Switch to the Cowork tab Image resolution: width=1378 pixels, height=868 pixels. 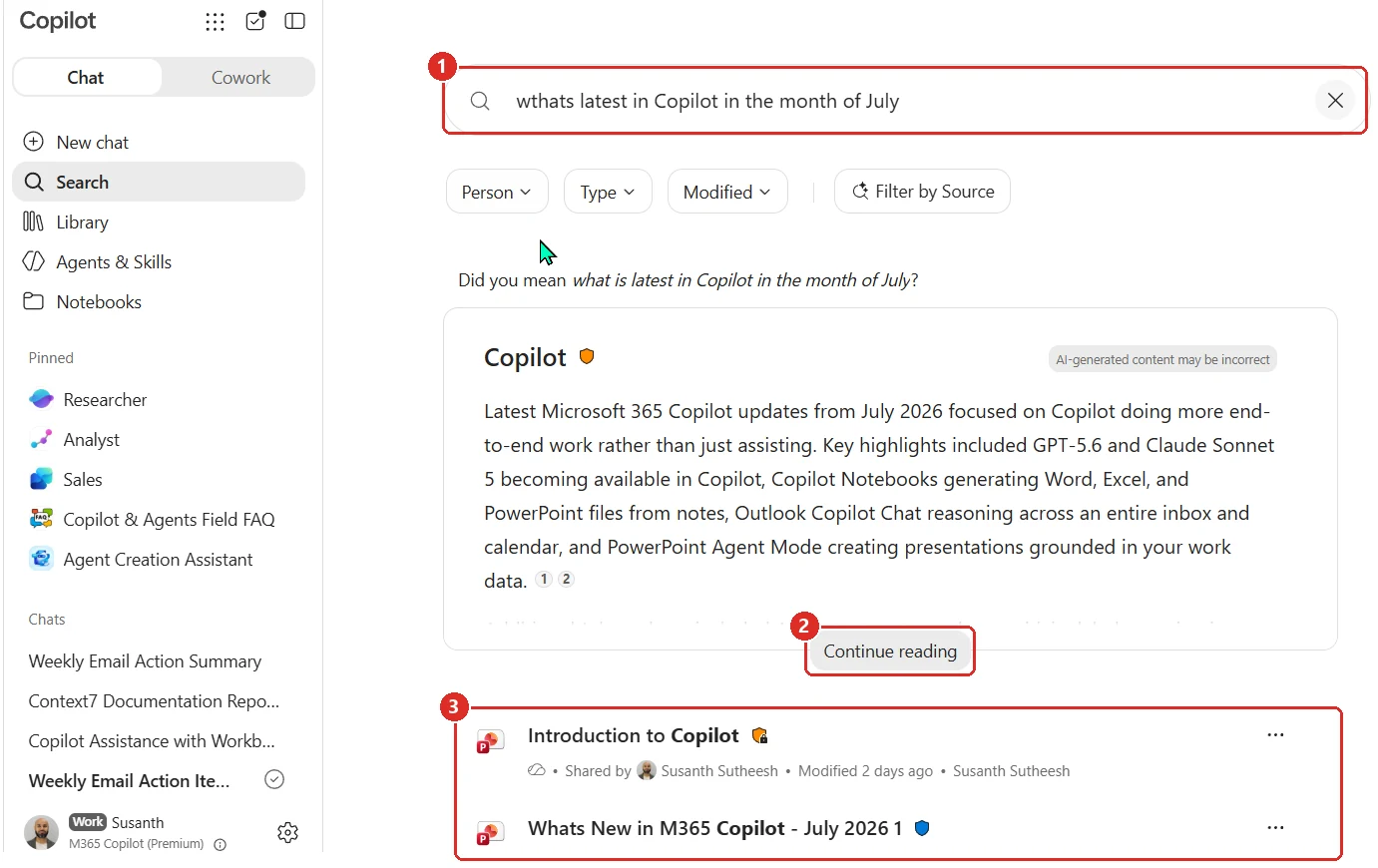[240, 77]
